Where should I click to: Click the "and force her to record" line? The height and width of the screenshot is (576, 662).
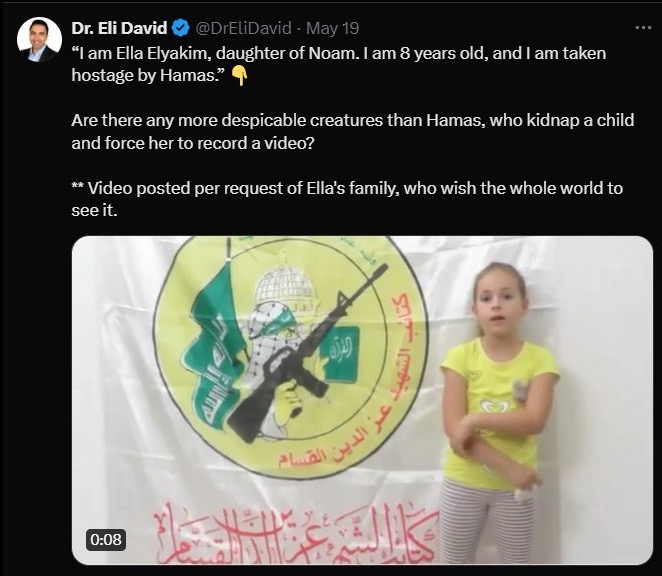[x=193, y=143]
